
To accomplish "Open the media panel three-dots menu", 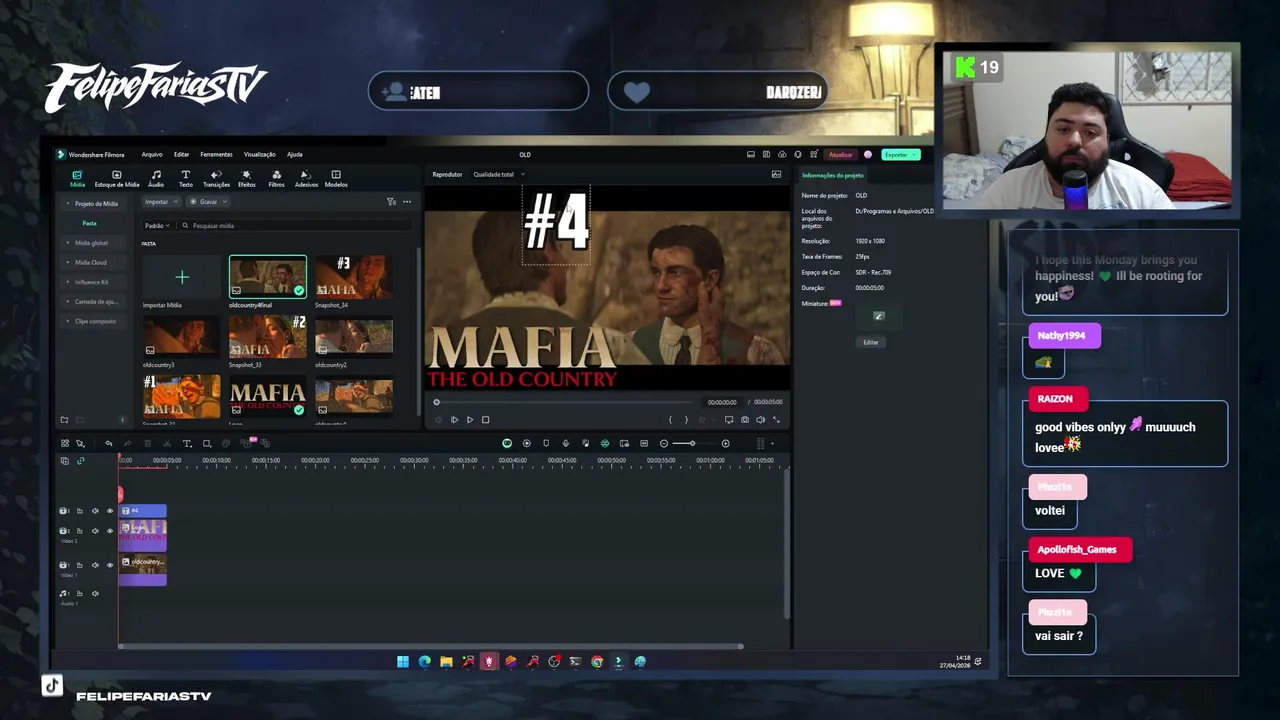I will 407,202.
